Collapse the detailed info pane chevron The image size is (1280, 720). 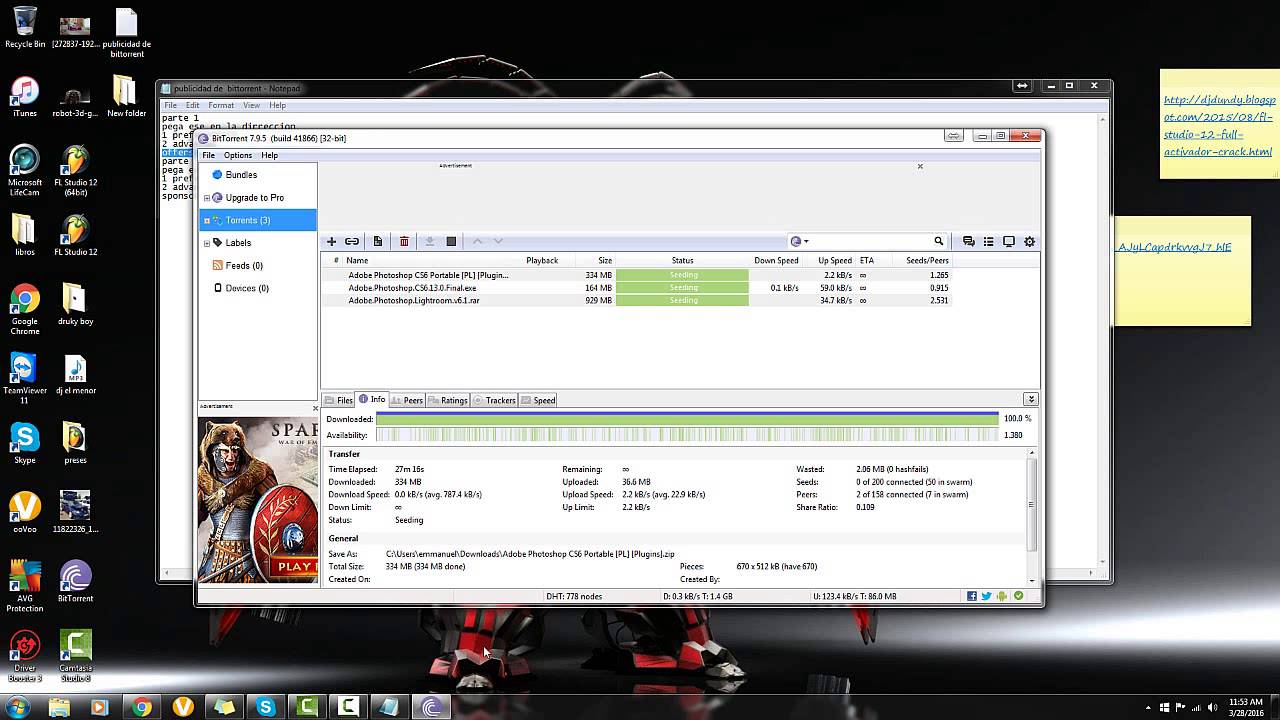click(x=1030, y=400)
